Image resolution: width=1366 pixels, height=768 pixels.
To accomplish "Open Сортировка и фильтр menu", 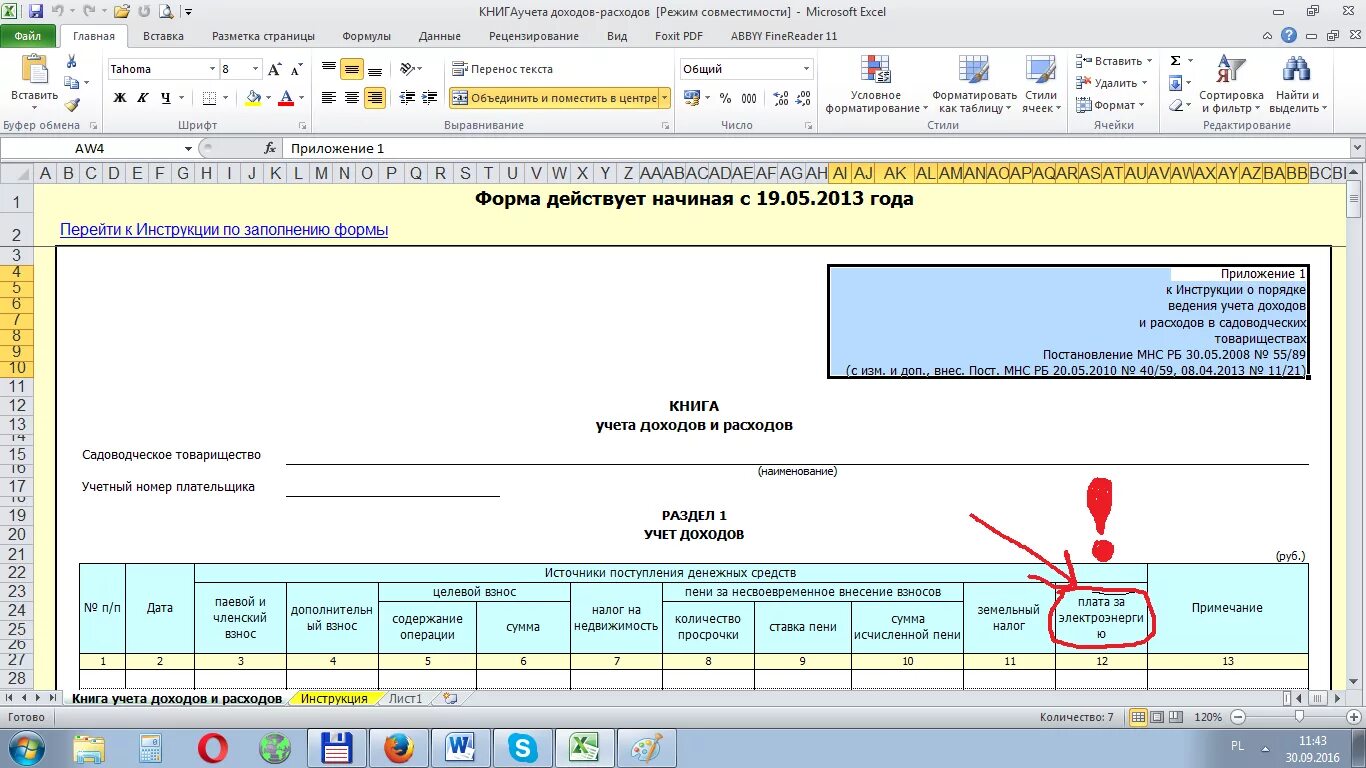I will [x=1231, y=84].
